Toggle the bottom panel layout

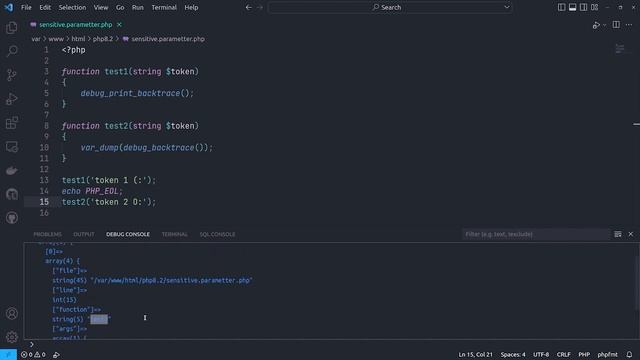(x=573, y=7)
